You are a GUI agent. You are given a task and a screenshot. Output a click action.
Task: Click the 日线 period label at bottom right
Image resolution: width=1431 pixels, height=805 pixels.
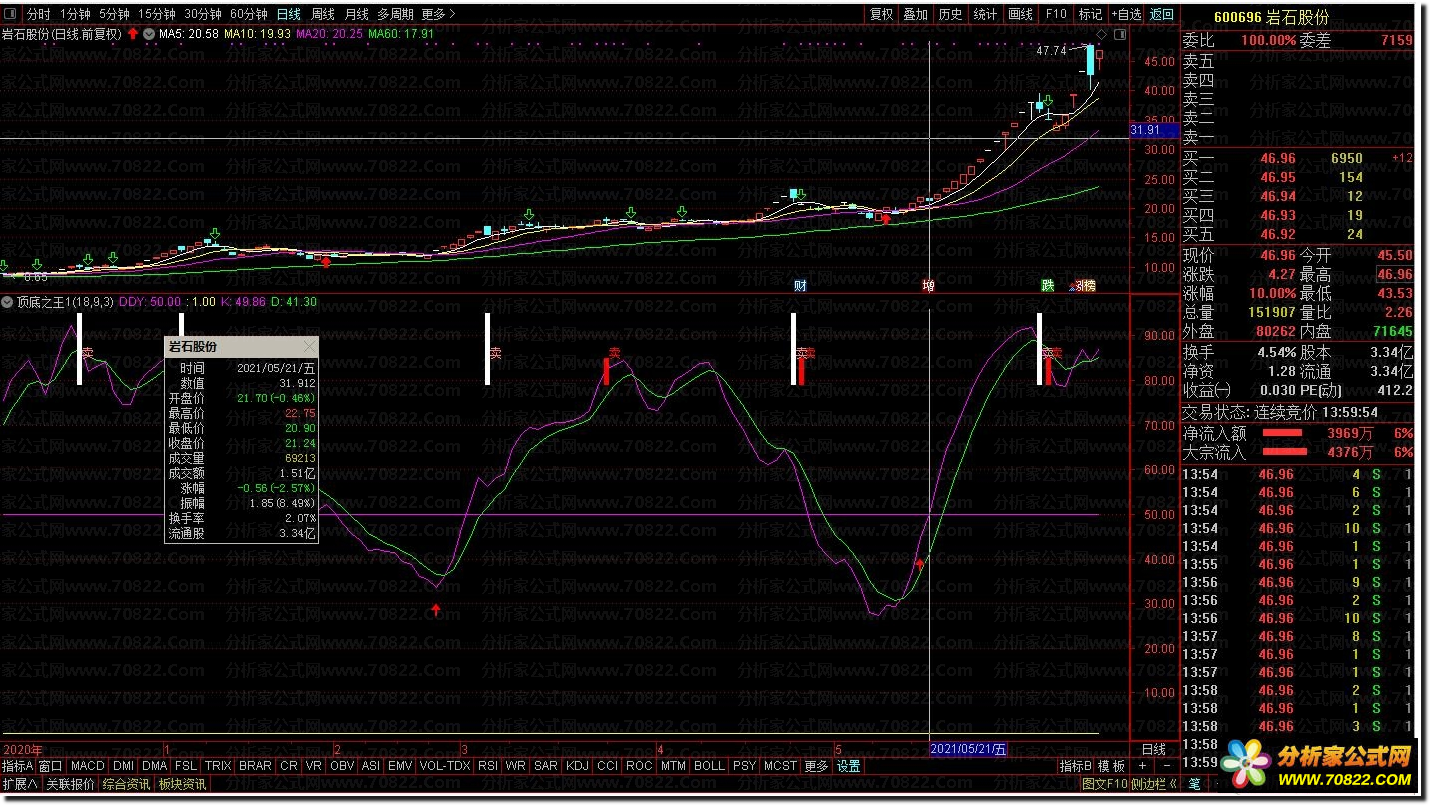click(1154, 749)
